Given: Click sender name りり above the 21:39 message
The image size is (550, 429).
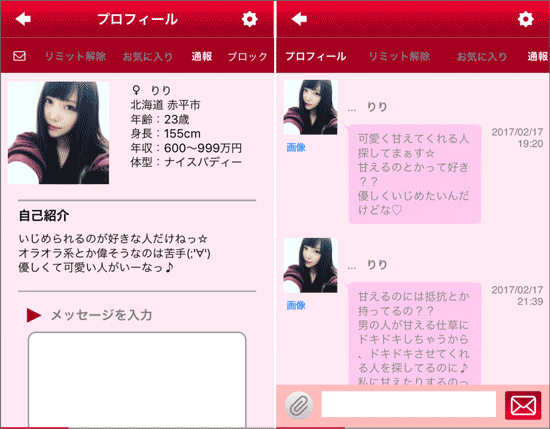Looking at the screenshot, I should (x=377, y=264).
